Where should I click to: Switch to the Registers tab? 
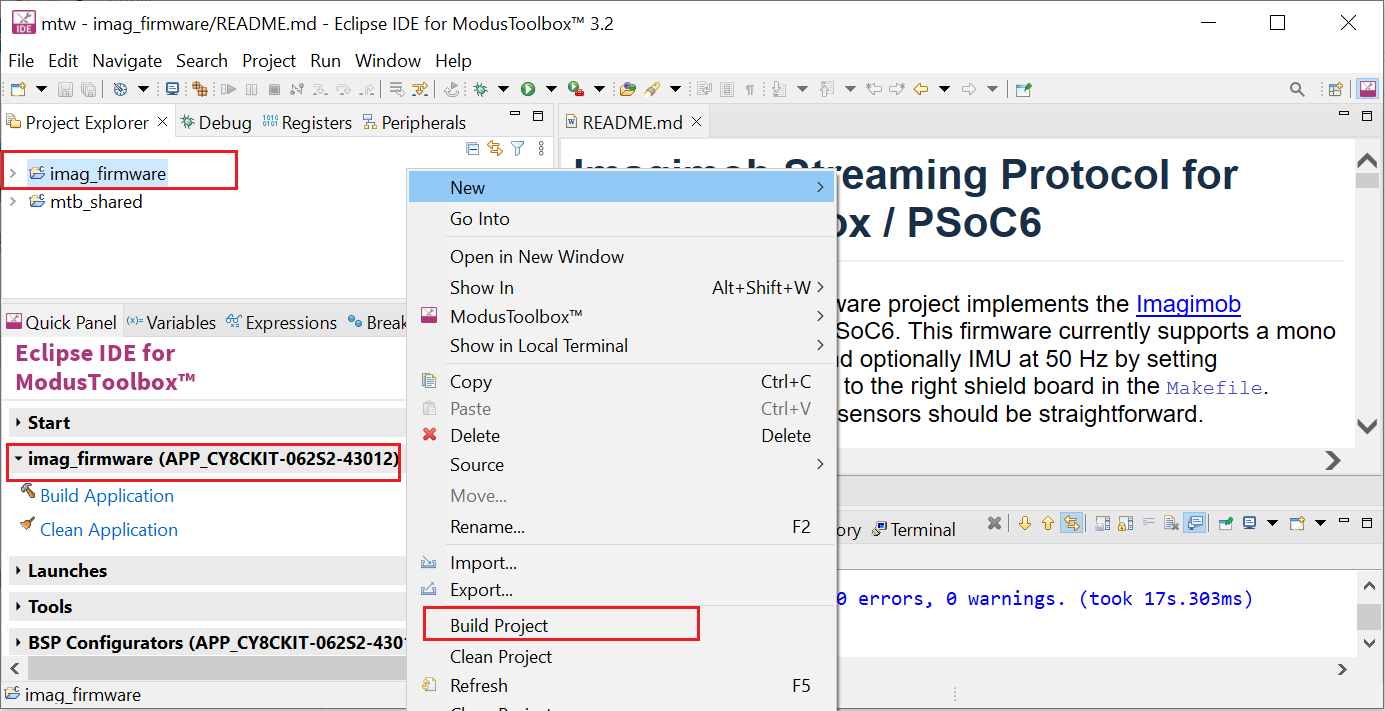click(x=307, y=122)
